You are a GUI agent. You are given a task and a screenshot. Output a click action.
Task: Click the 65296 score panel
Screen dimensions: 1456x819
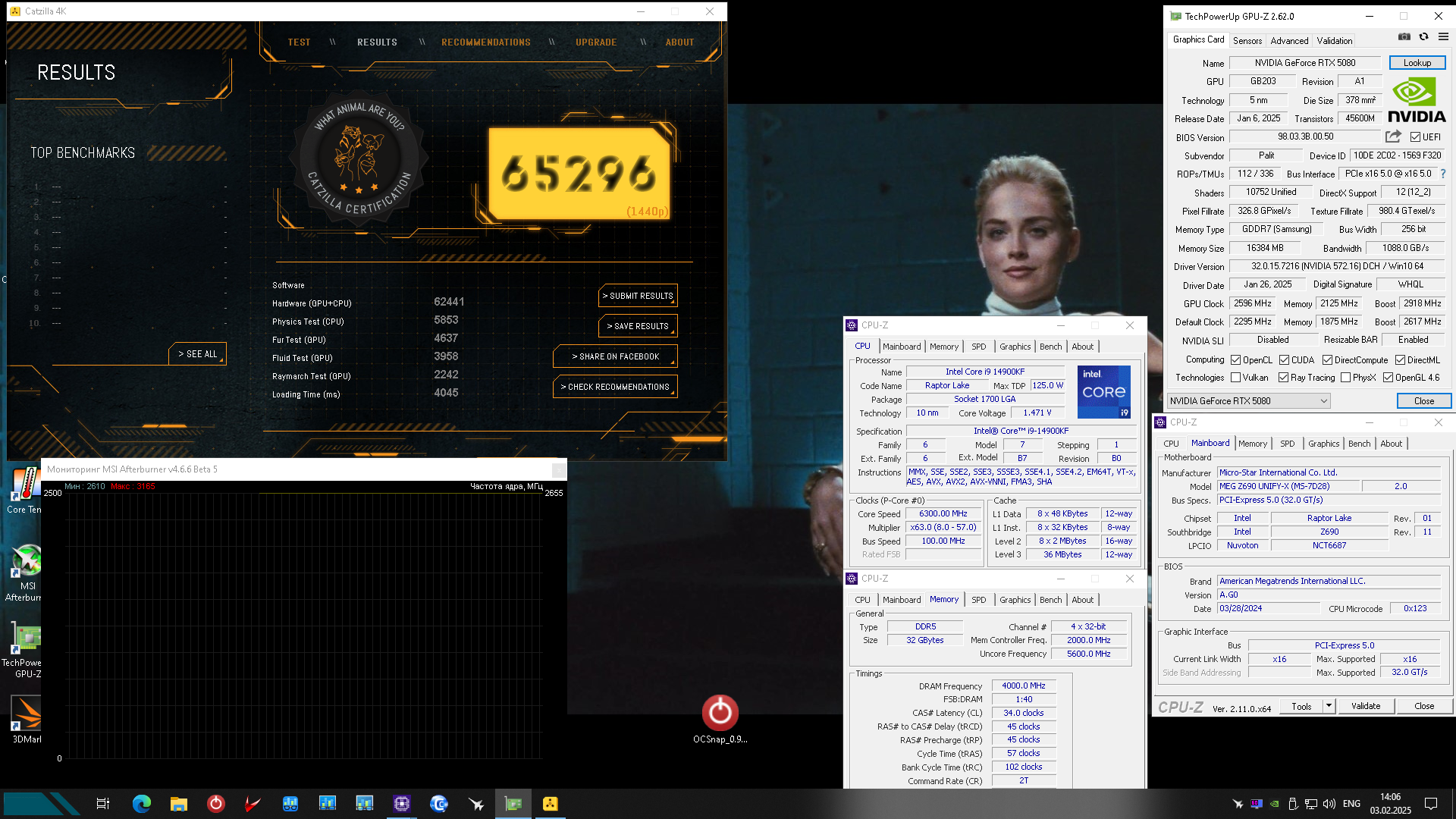pyautogui.click(x=579, y=174)
